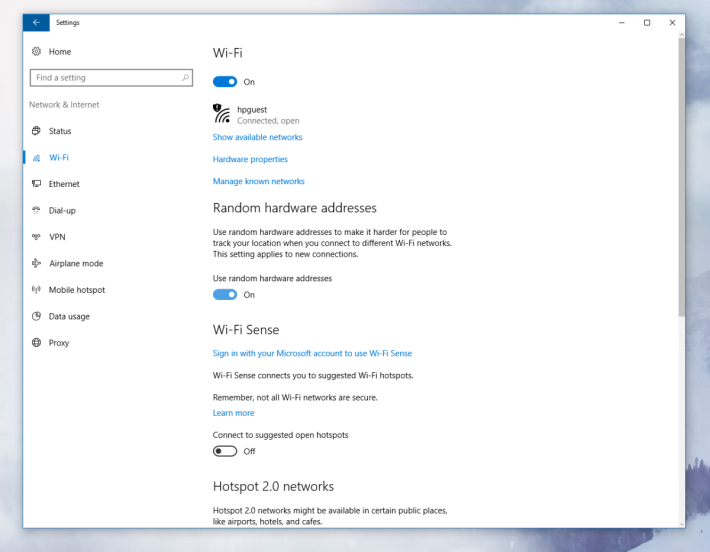Click the Wi-Fi Sense heading

click(246, 330)
